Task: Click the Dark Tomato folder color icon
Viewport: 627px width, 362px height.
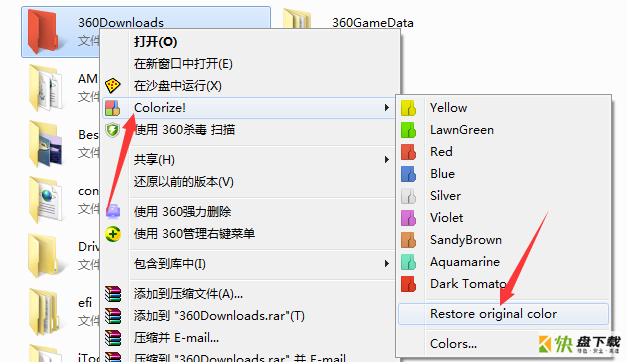Action: click(x=409, y=284)
